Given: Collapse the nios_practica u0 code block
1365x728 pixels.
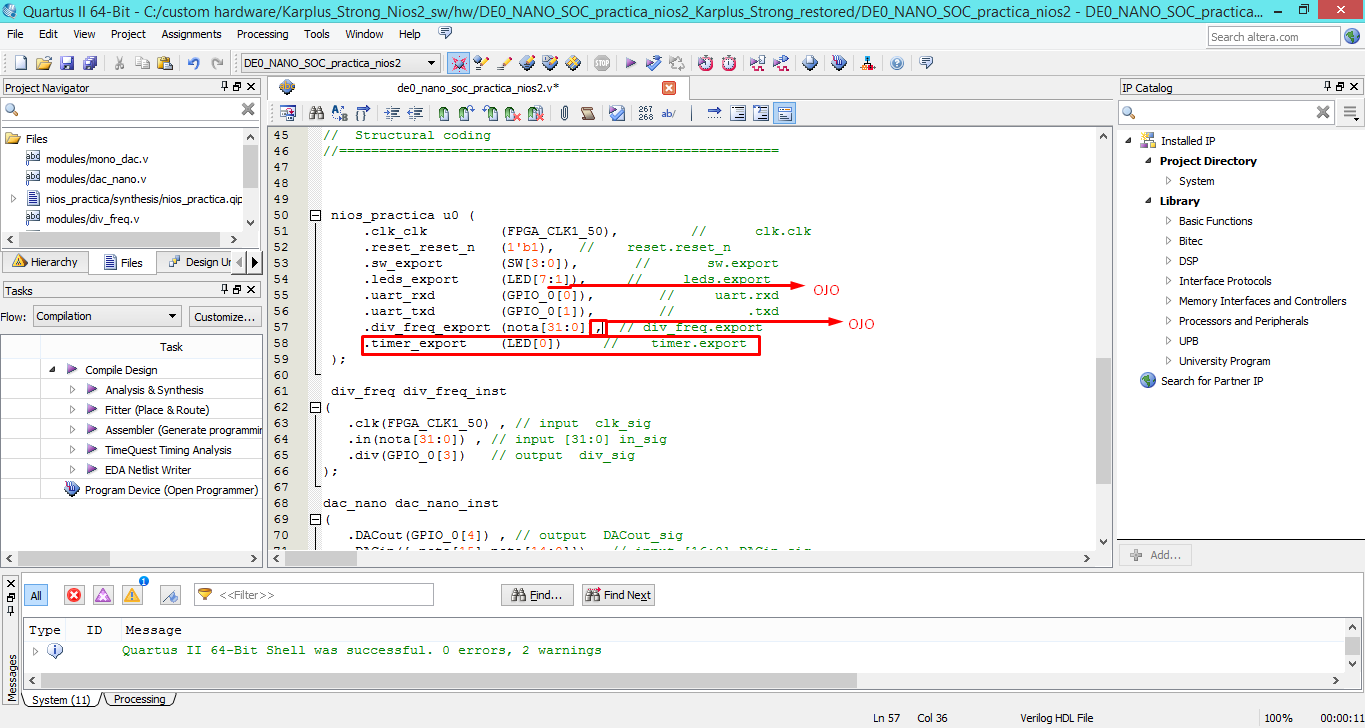Looking at the screenshot, I should 315,215.
